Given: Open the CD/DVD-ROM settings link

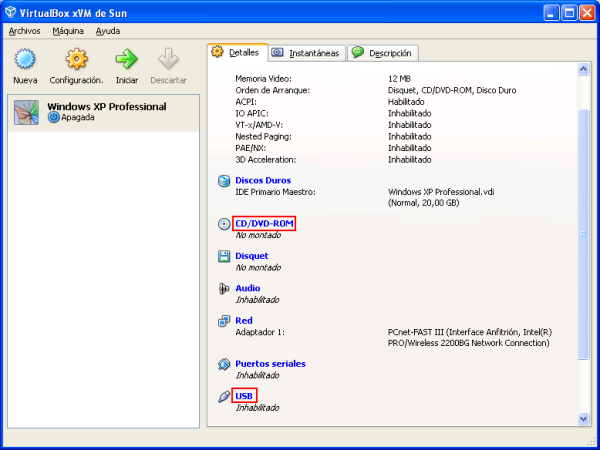Looking at the screenshot, I should tap(264, 223).
